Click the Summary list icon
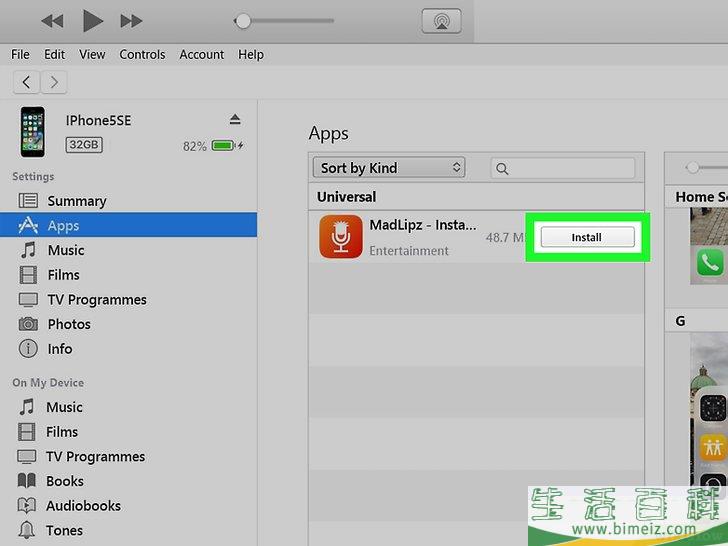Screen dimensions: 728x546 28,201
